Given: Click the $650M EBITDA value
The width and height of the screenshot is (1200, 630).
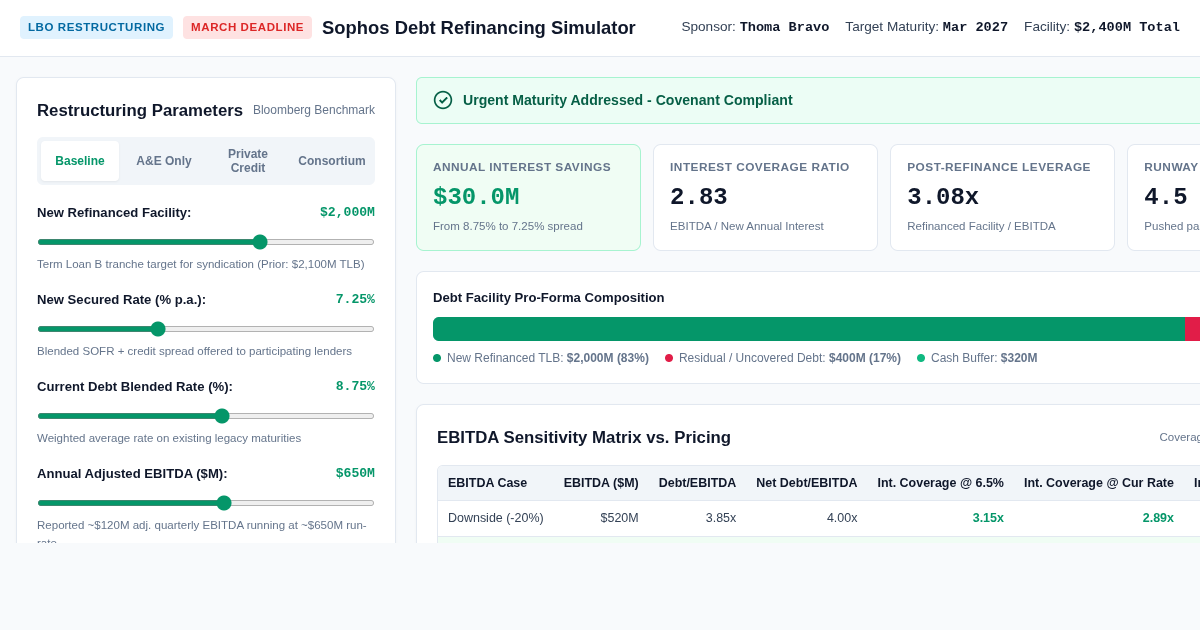Looking at the screenshot, I should click(355, 473).
